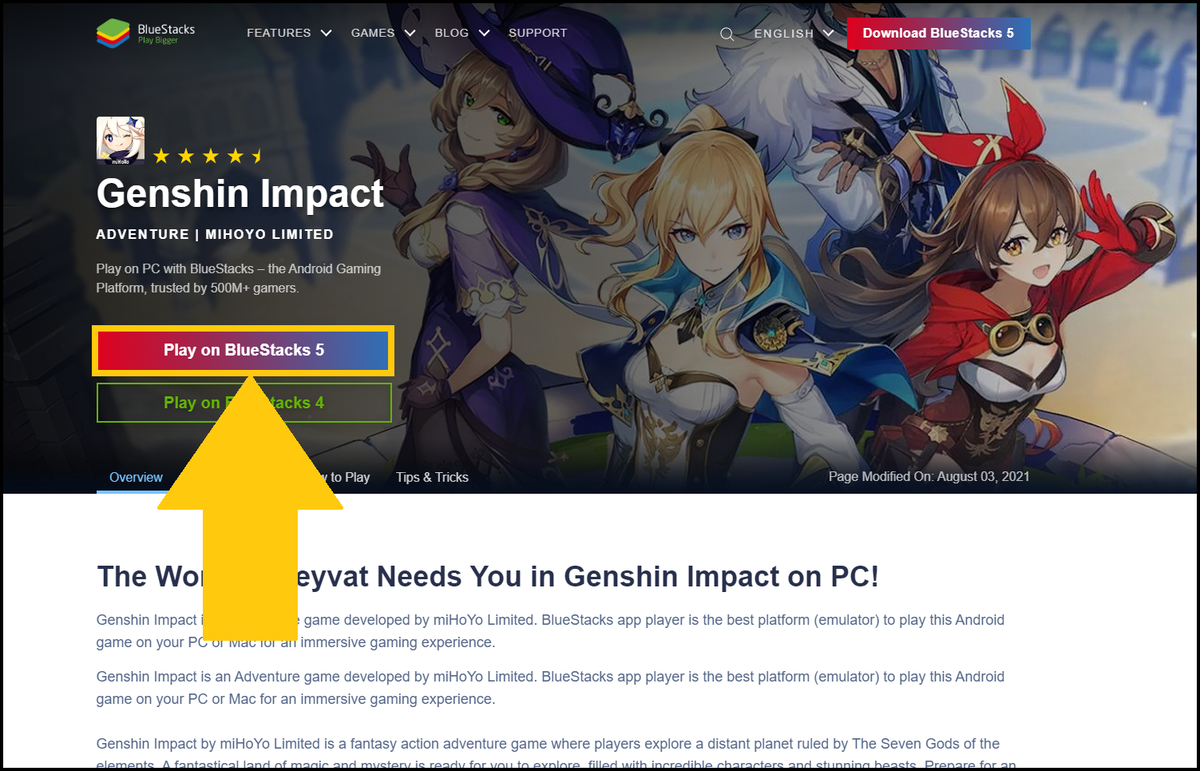Screen dimensions: 1200x771
Task: Open the Games menu item
Action: tap(373, 33)
